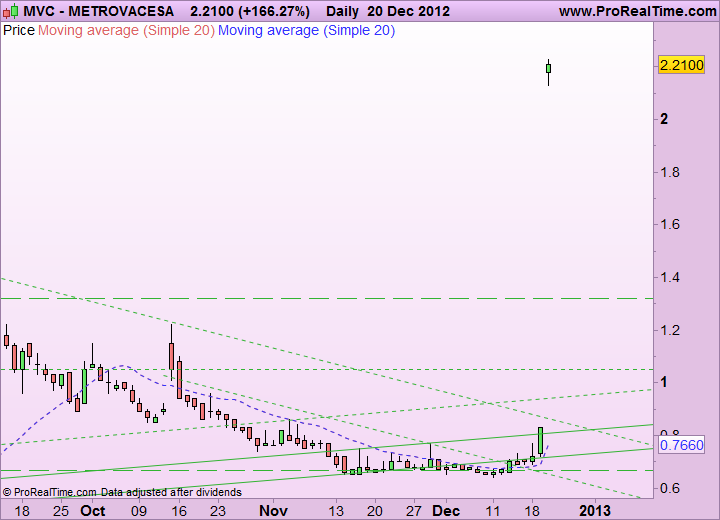Click the Dec label on time axis

446,511
